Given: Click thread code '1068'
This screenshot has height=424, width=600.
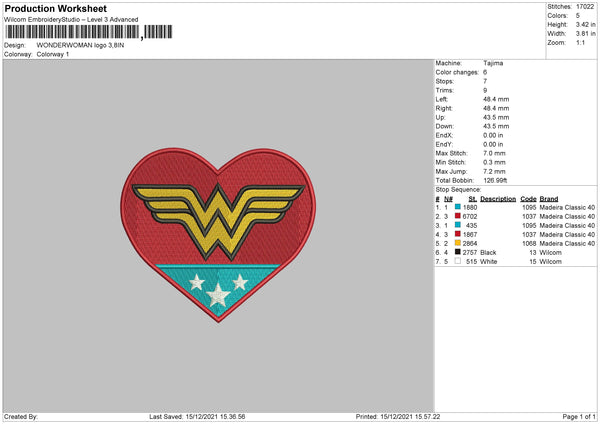Looking at the screenshot, I should tap(529, 243).
